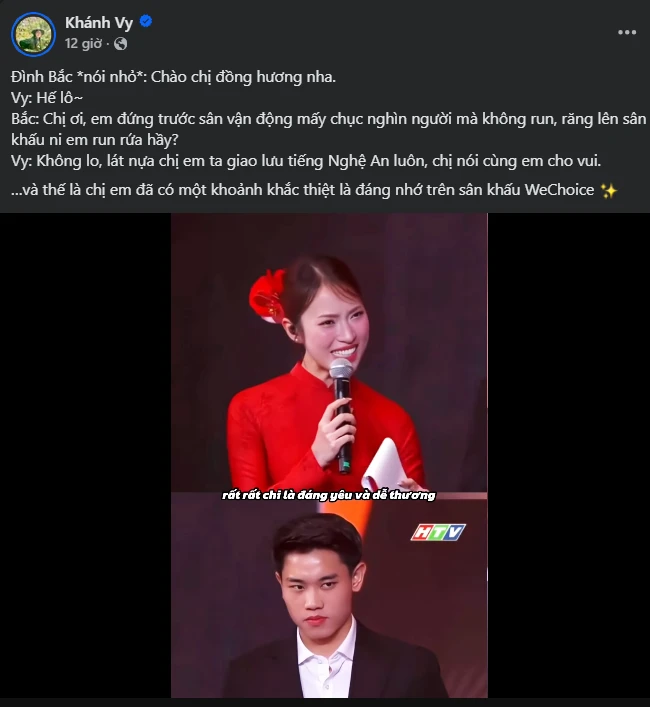Click the globe public-audience icon
This screenshot has width=650, height=707.
click(120, 44)
